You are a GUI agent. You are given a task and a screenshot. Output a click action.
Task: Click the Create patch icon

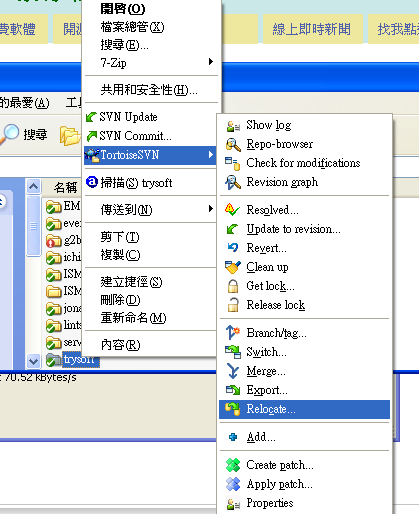(x=233, y=465)
